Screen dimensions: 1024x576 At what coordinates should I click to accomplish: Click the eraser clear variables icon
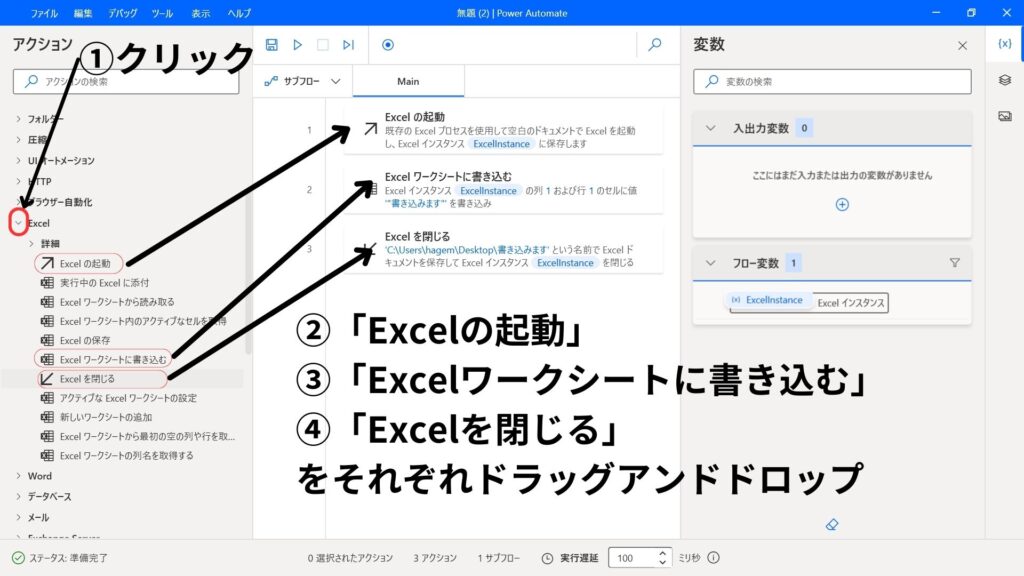831,524
